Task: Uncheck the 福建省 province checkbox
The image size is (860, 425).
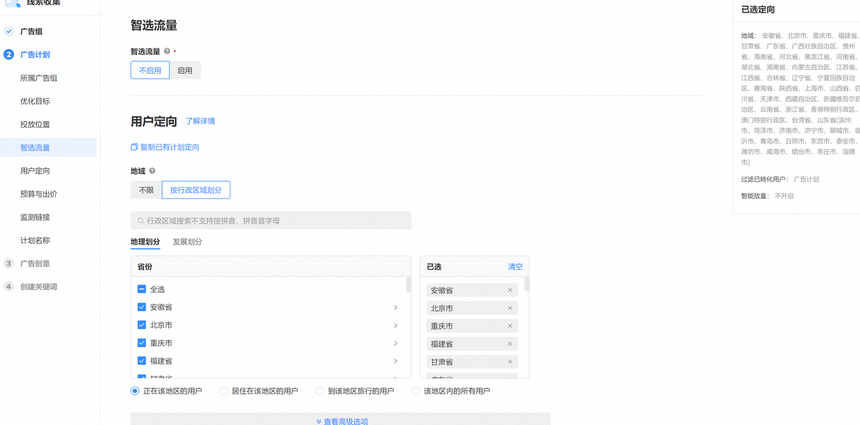Action: (142, 361)
